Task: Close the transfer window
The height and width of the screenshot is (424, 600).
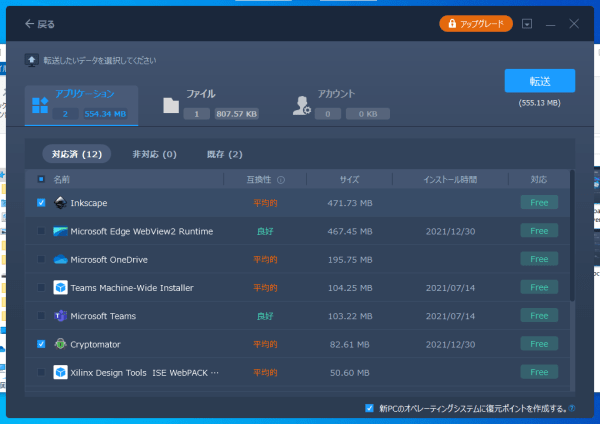Action: click(574, 24)
